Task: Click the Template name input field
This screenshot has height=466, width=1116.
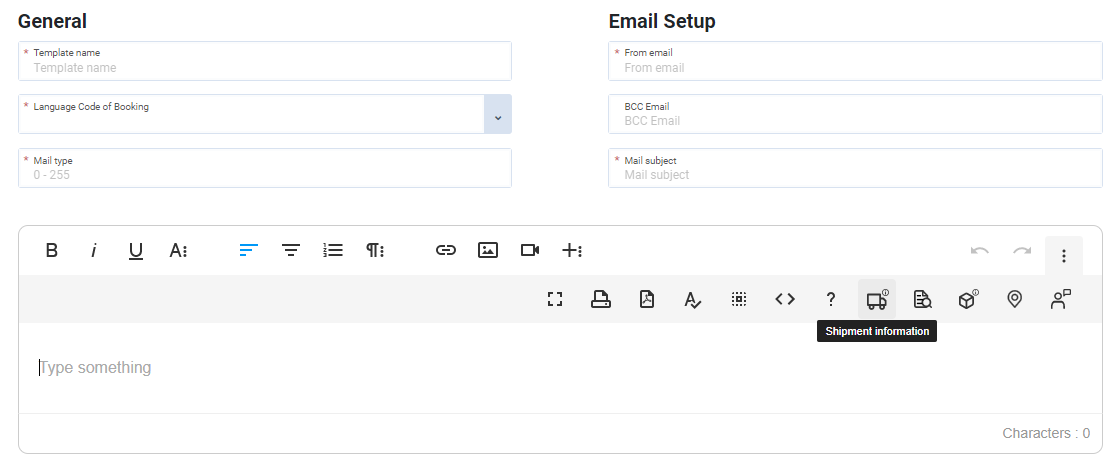Action: click(265, 68)
